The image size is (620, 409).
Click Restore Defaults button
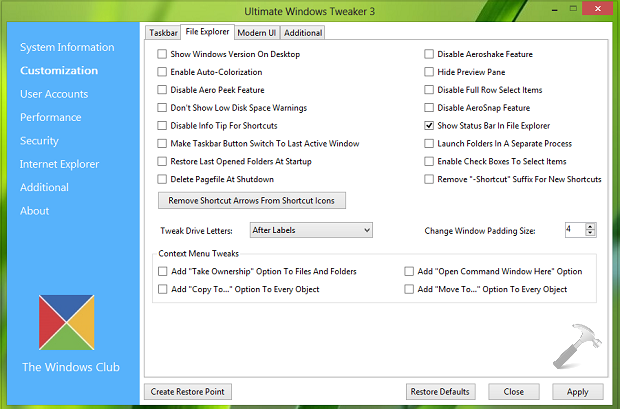tap(440, 392)
